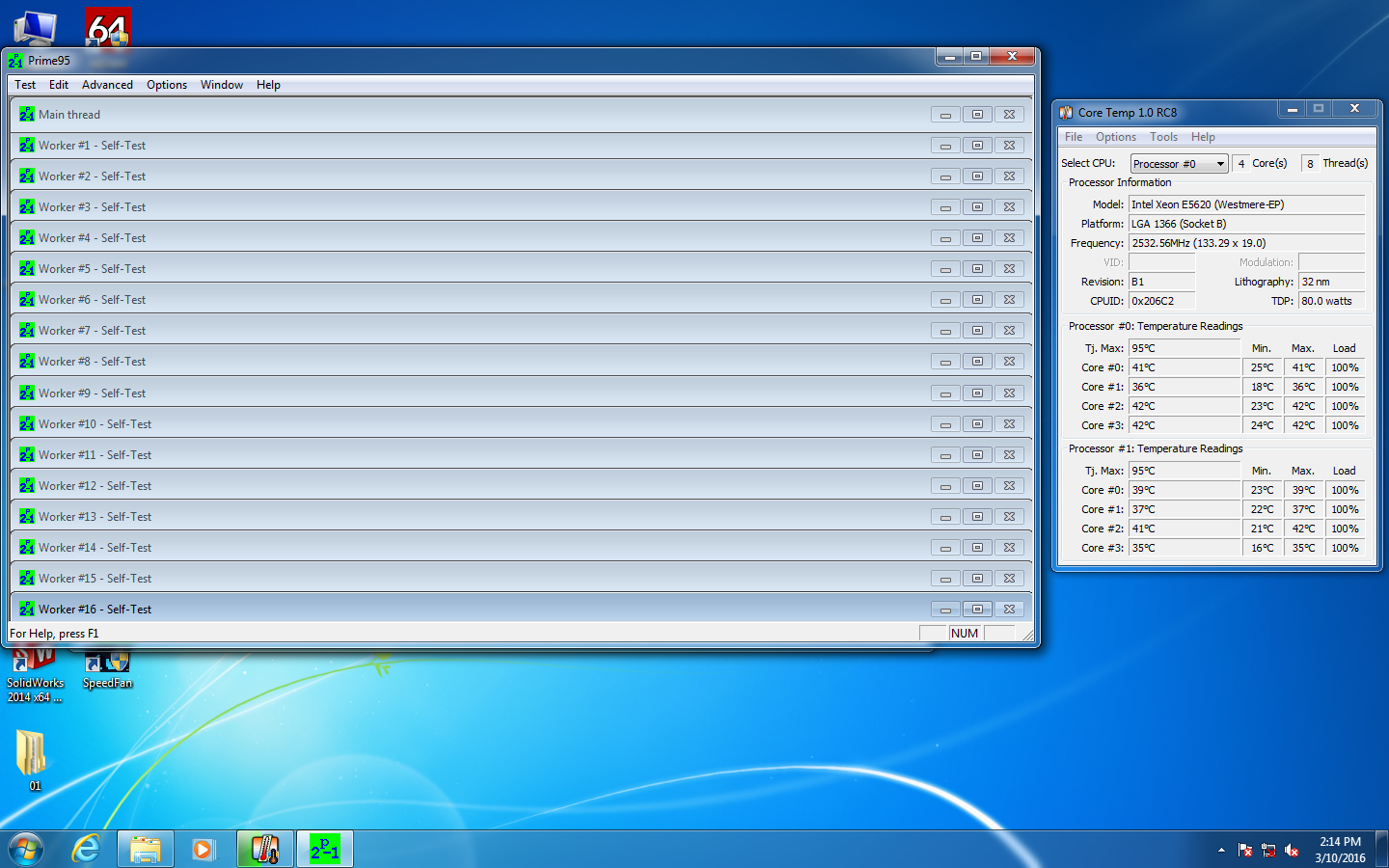Open the Test menu in Prime95
Image resolution: width=1389 pixels, height=868 pixels.
[25, 85]
